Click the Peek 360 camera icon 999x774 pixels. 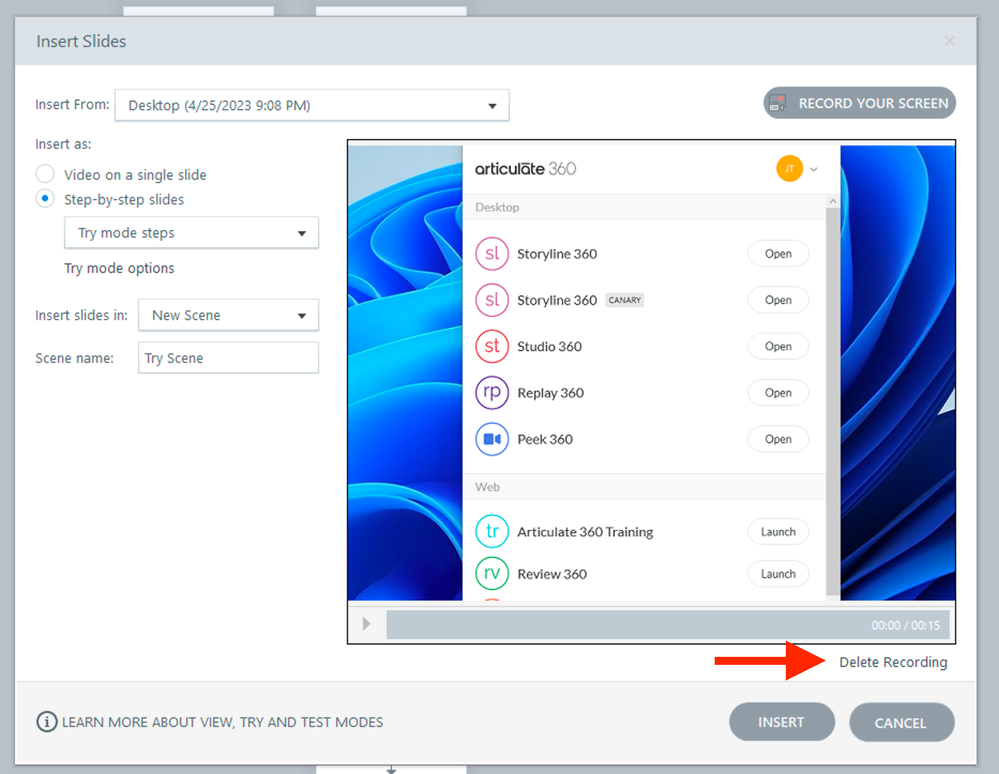coord(492,439)
